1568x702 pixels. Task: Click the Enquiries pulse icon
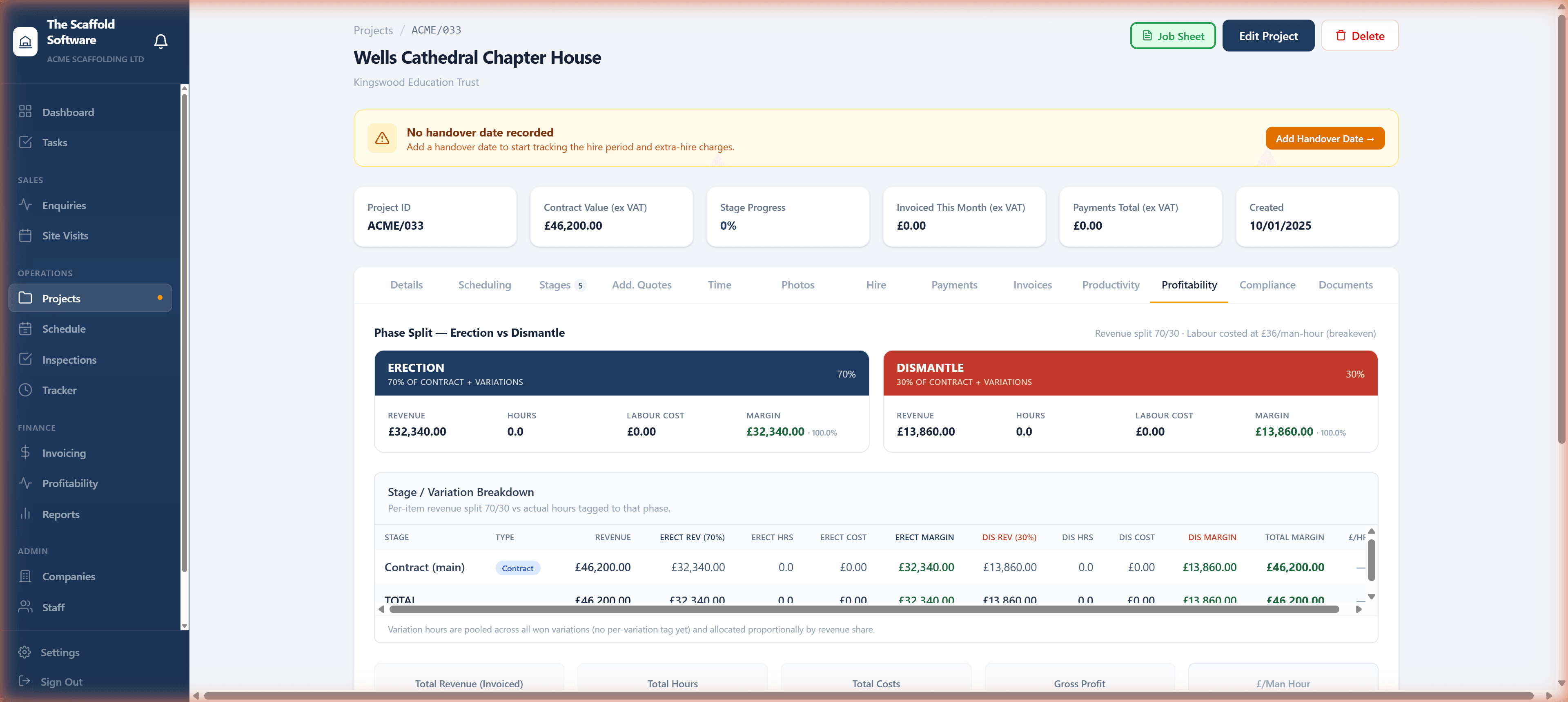25,205
